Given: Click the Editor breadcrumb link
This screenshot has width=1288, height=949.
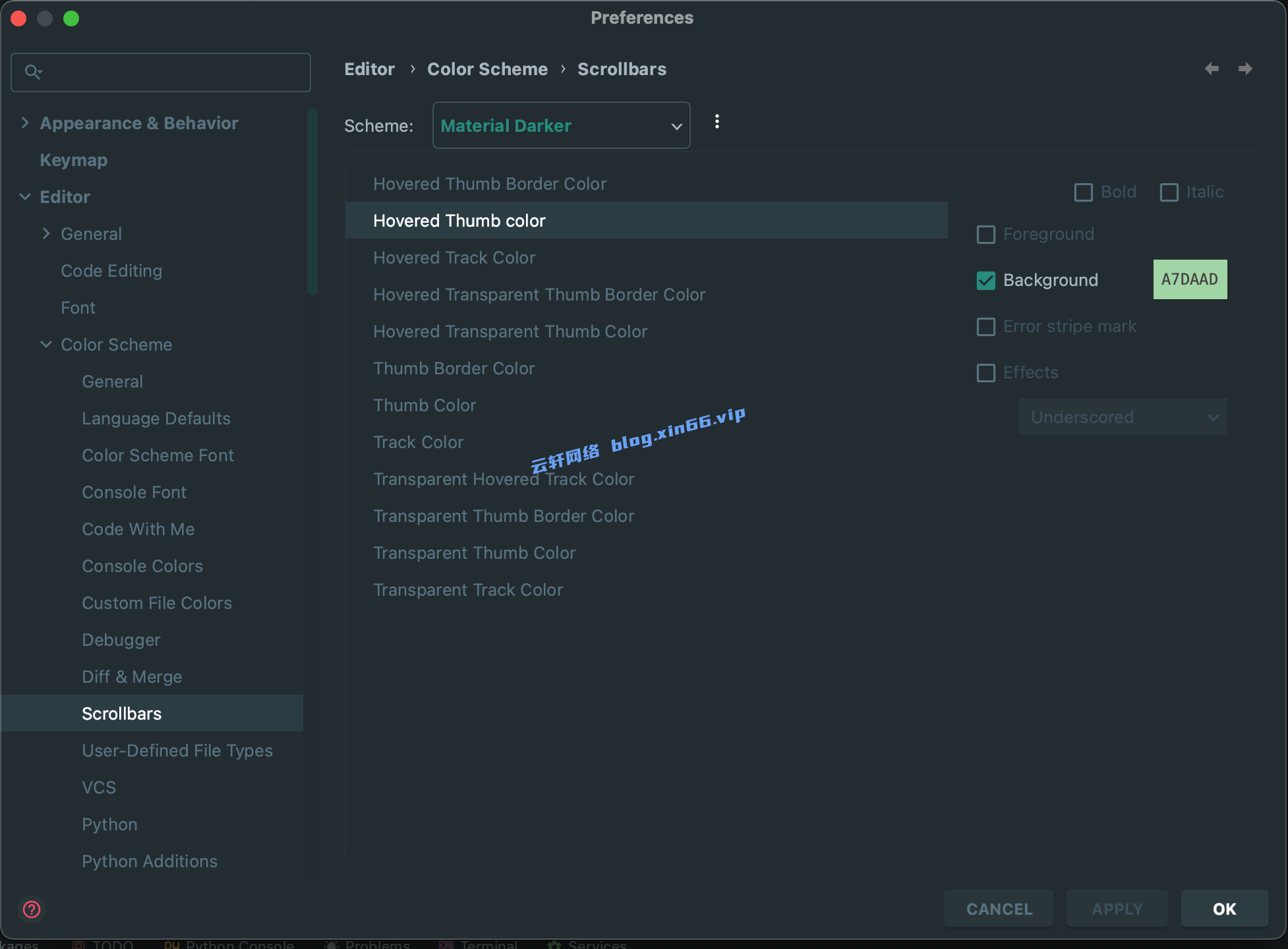Looking at the screenshot, I should [370, 69].
